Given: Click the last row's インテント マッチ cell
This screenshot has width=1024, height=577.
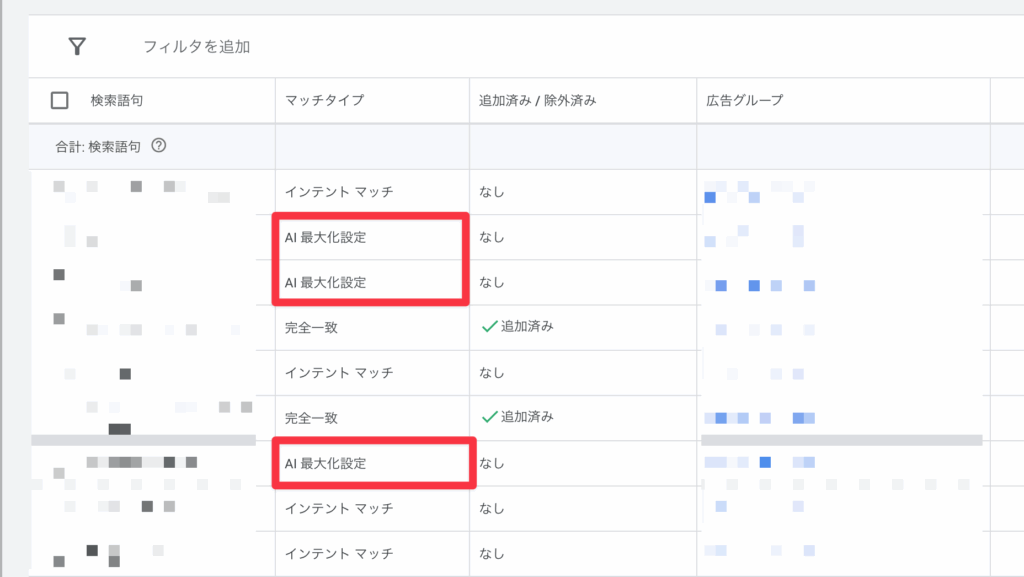Looking at the screenshot, I should (x=339, y=554).
